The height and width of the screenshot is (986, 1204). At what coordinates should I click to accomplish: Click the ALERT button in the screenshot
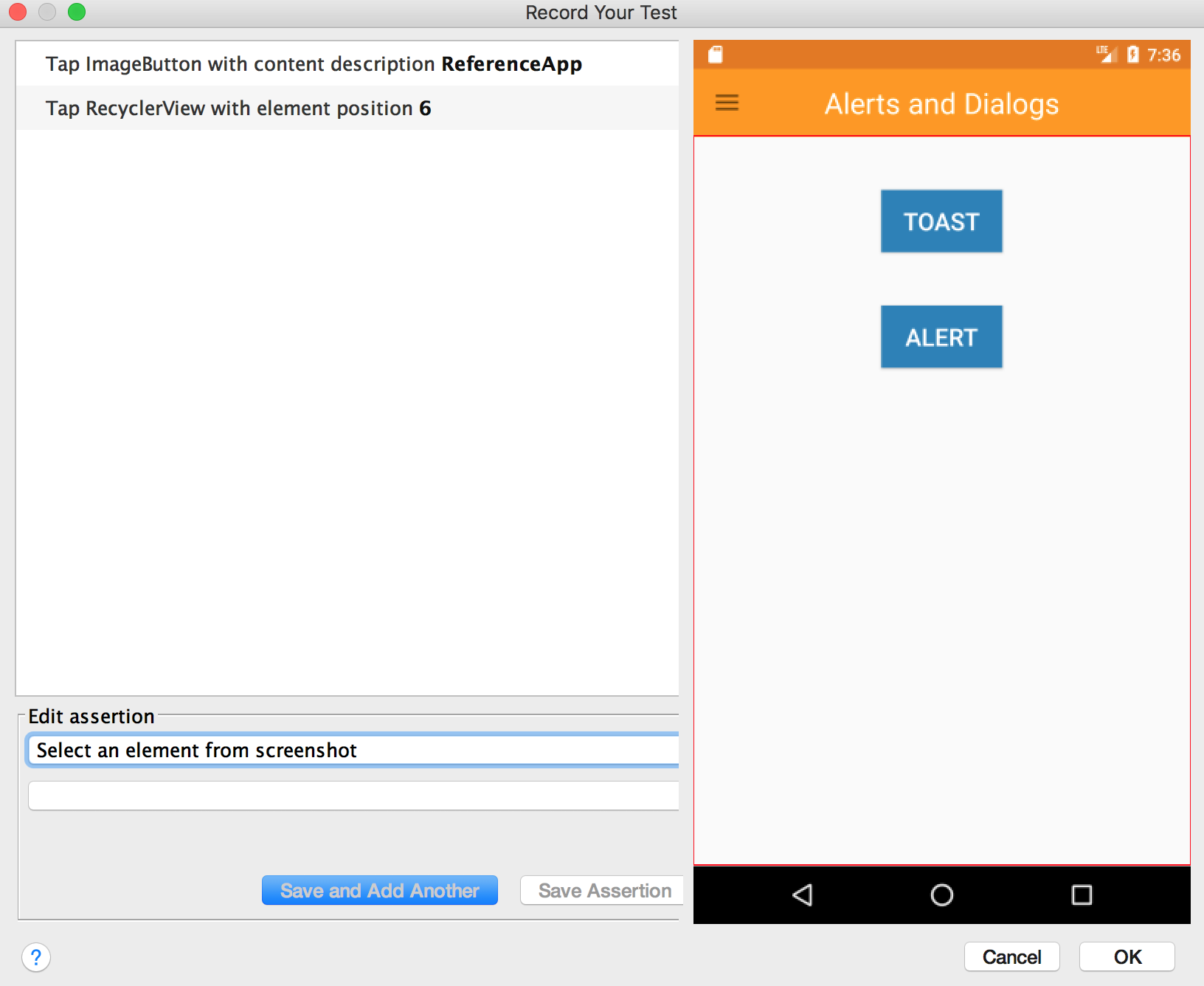click(x=941, y=337)
